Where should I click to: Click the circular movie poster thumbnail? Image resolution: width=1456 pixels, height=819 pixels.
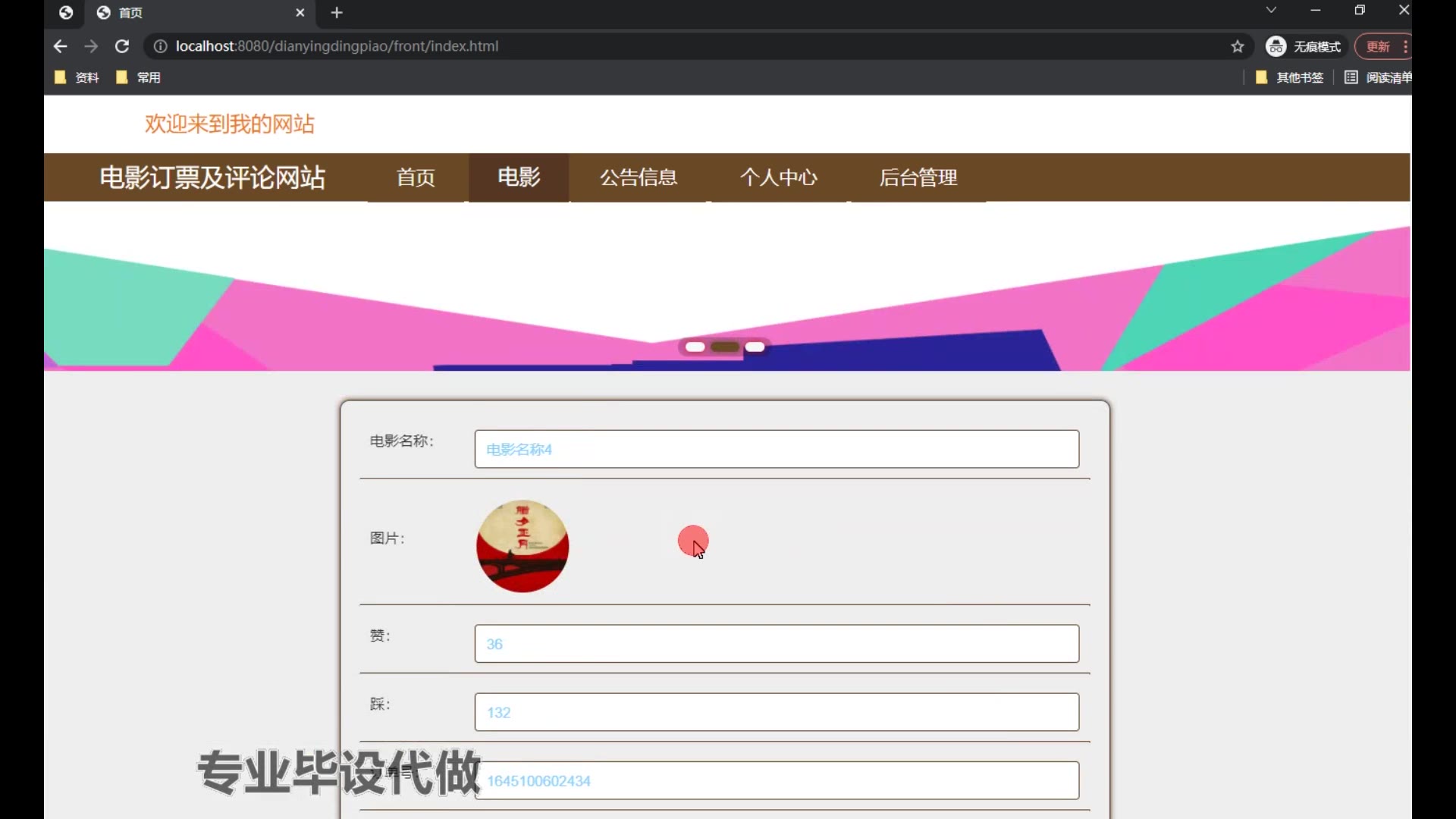pos(522,546)
